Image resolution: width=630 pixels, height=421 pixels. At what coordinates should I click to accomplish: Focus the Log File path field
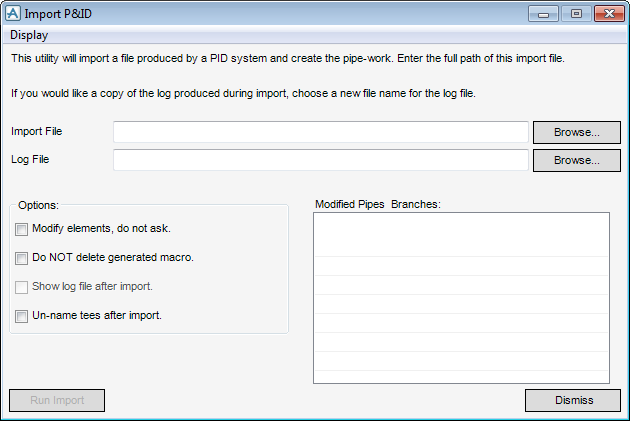(320, 160)
